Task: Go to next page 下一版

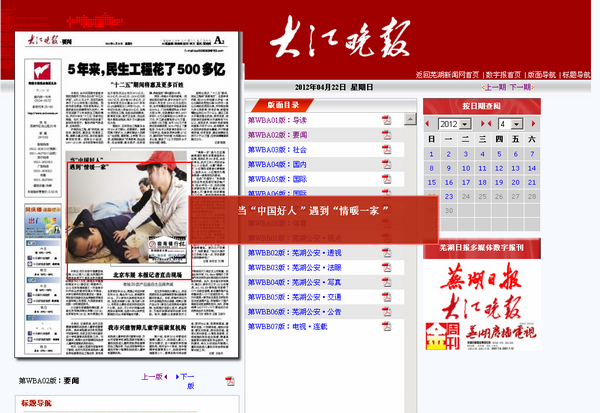Action: [186, 381]
